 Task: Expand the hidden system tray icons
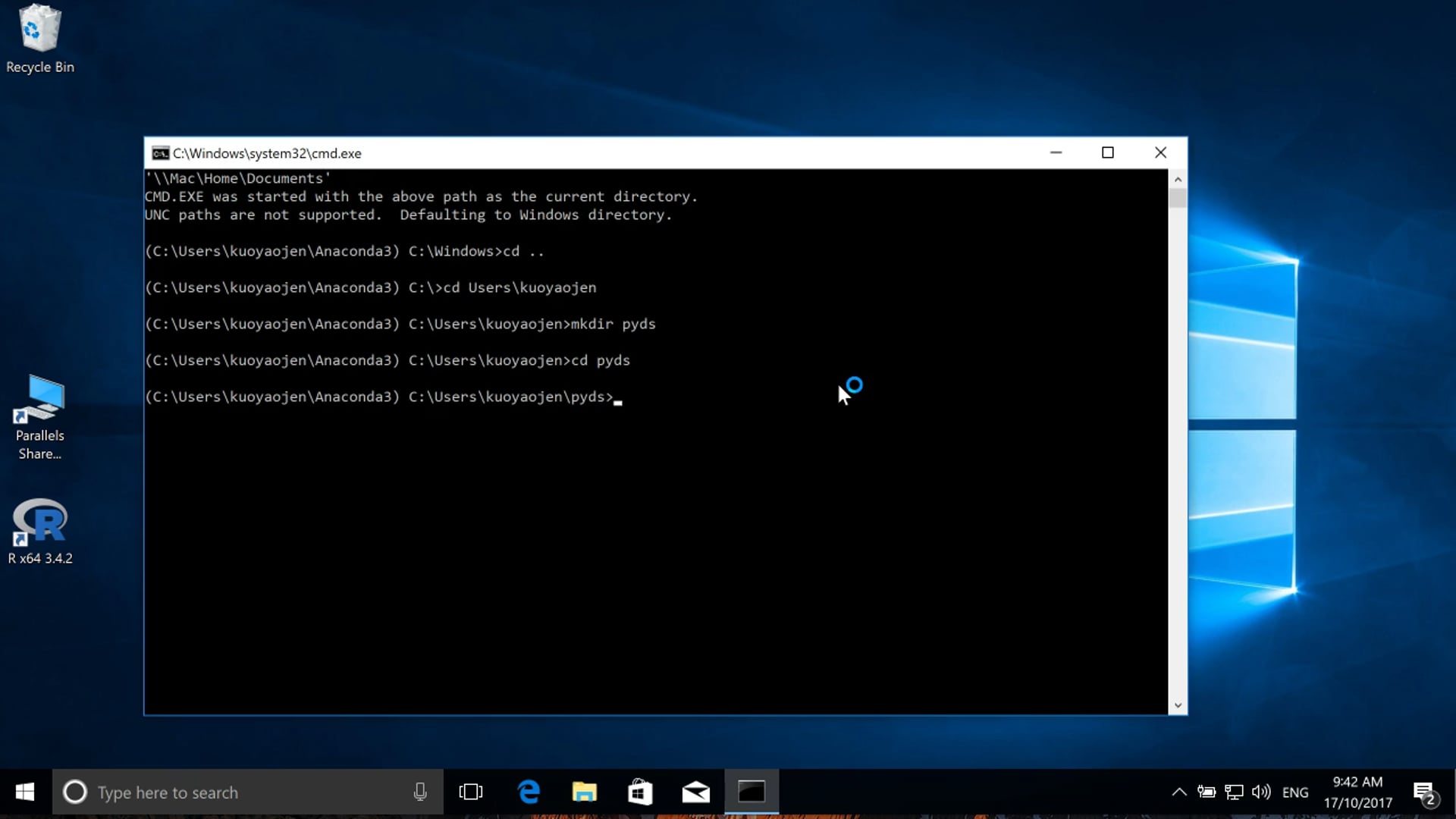1179,792
